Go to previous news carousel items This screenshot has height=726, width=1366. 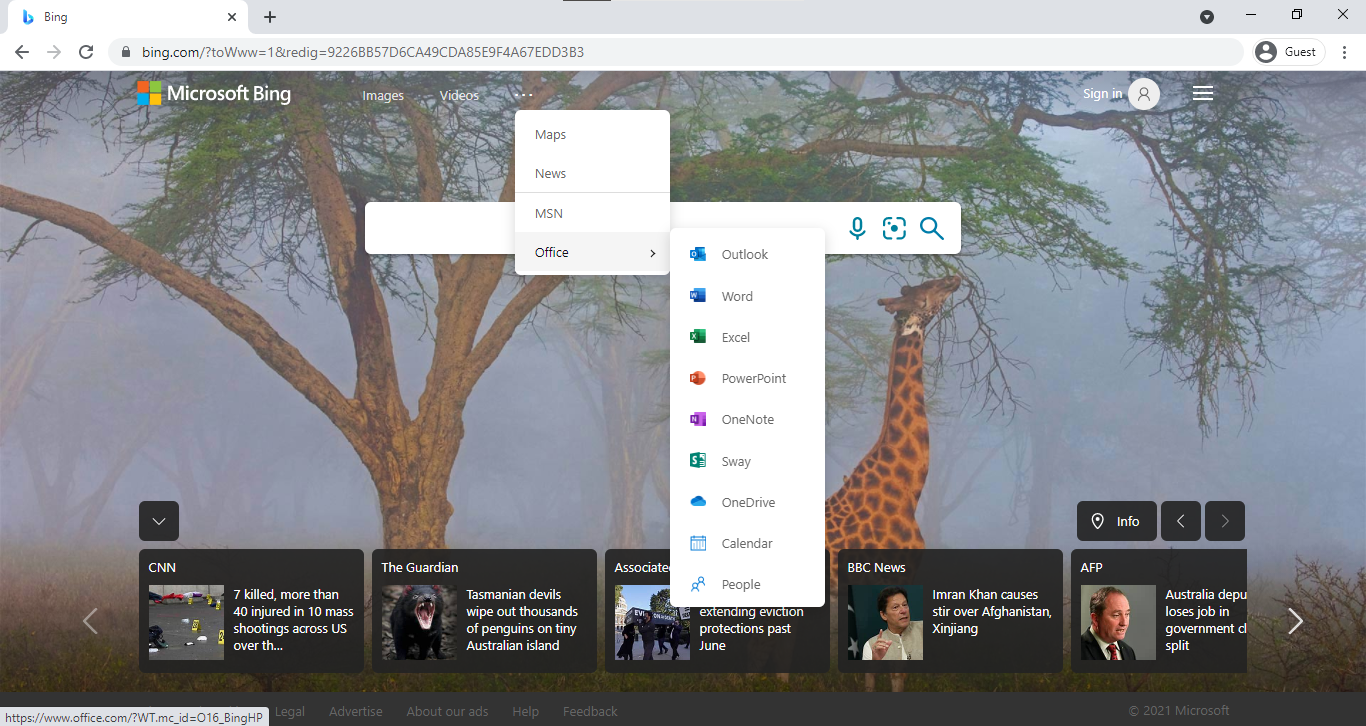(x=90, y=621)
